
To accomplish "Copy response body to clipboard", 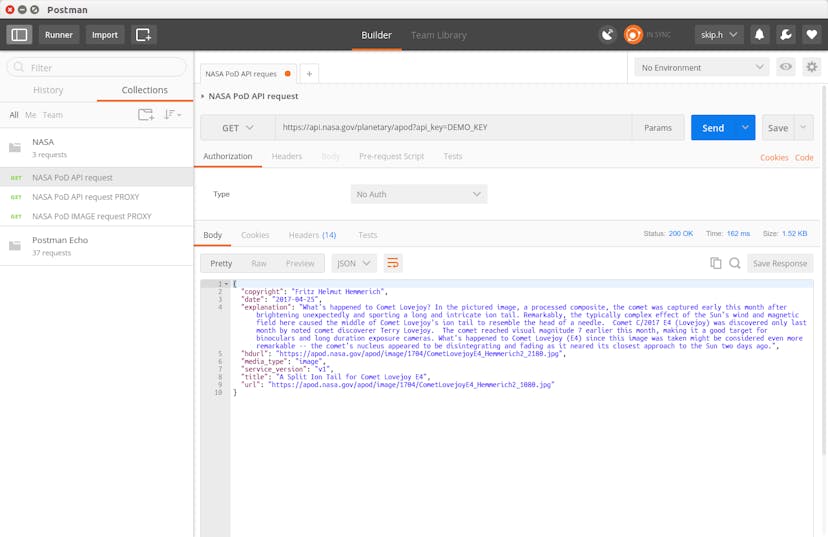I will (x=716, y=263).
